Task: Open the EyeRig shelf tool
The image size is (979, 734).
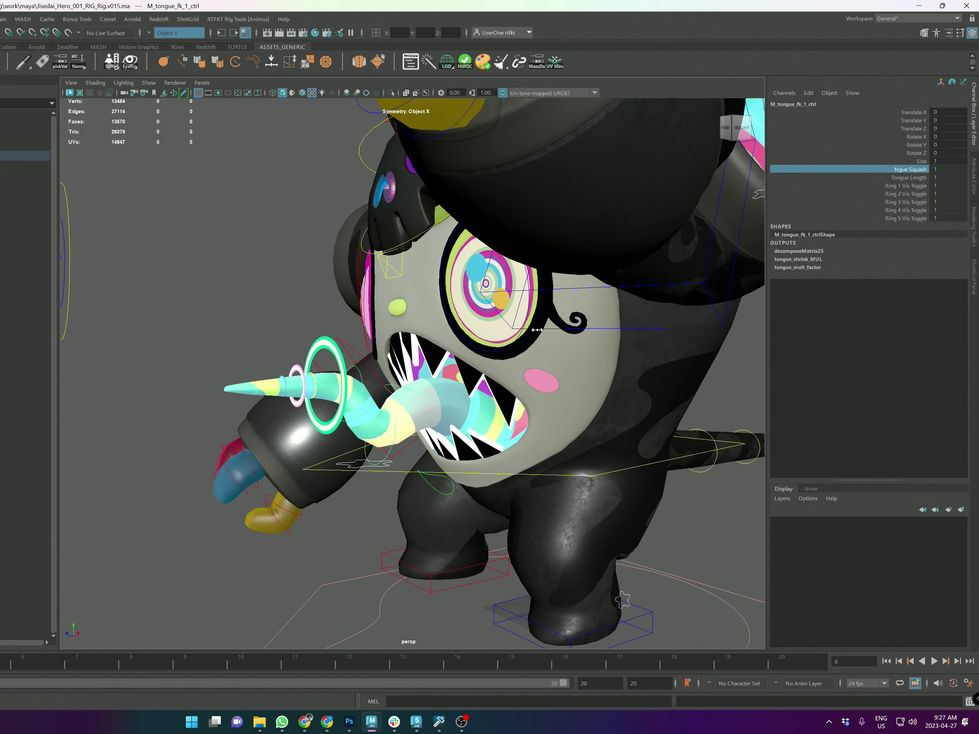Action: [x=130, y=61]
